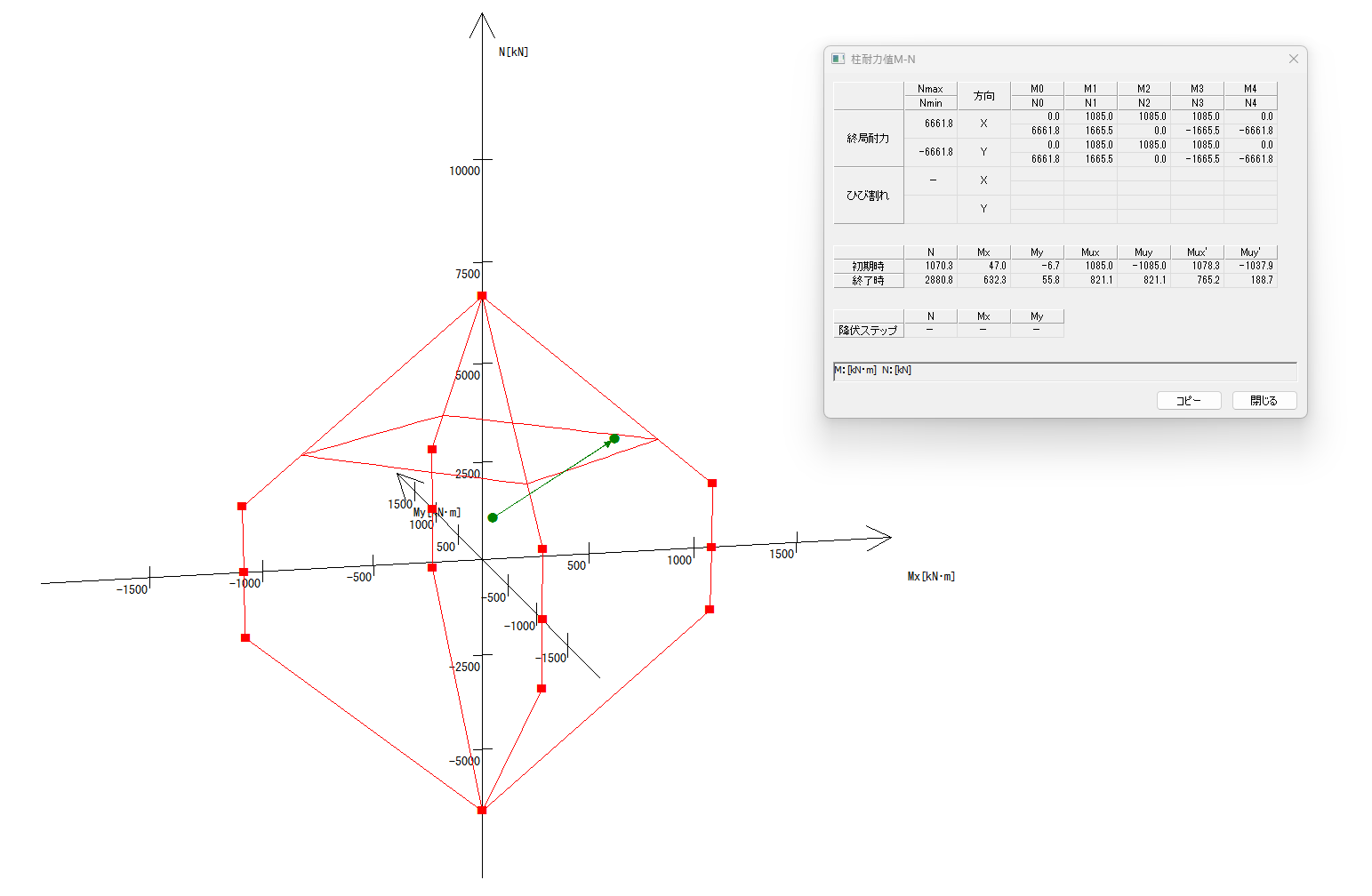Click the コピー button
The height and width of the screenshot is (896, 1372).
[1189, 401]
